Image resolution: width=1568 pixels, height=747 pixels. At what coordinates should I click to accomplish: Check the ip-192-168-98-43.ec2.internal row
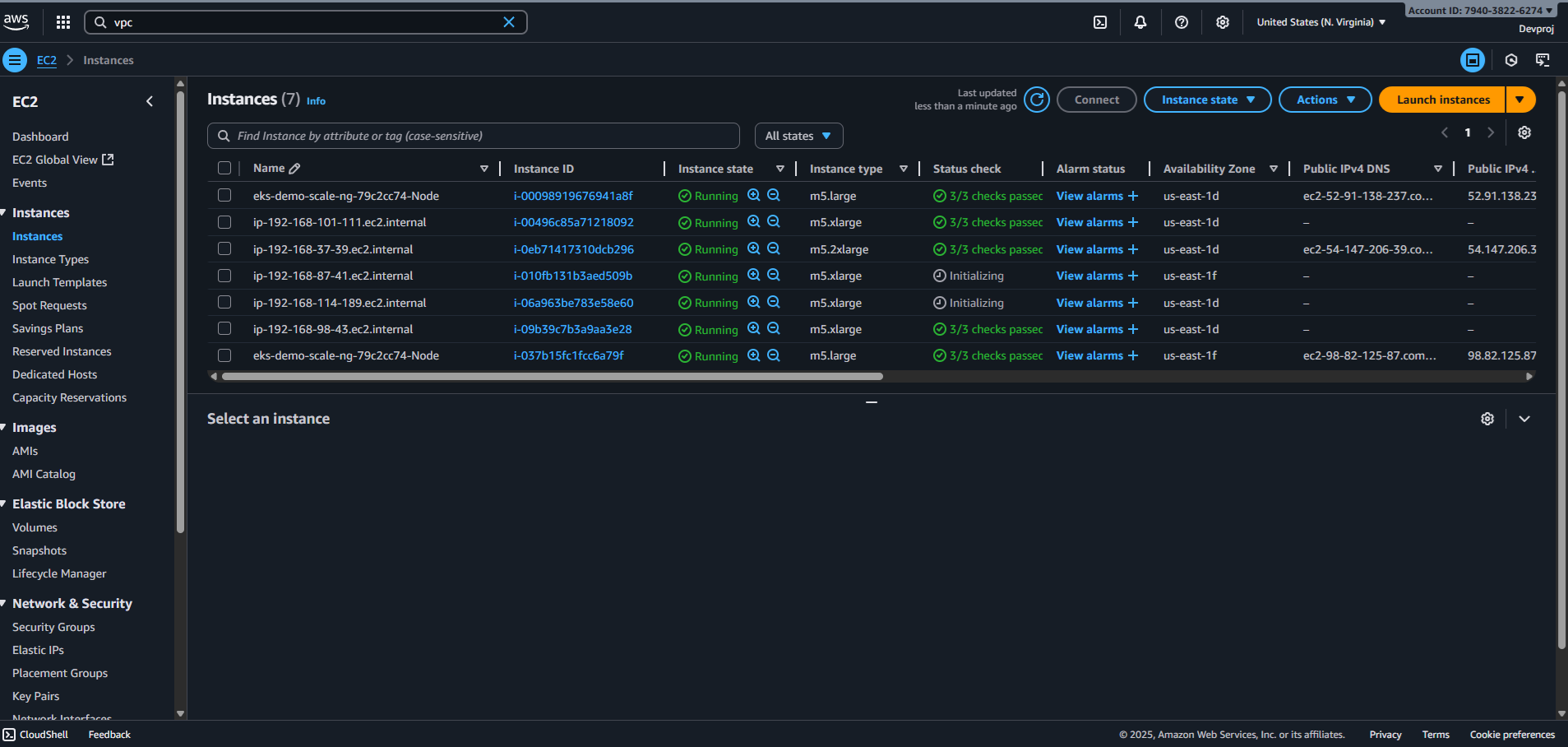point(224,329)
